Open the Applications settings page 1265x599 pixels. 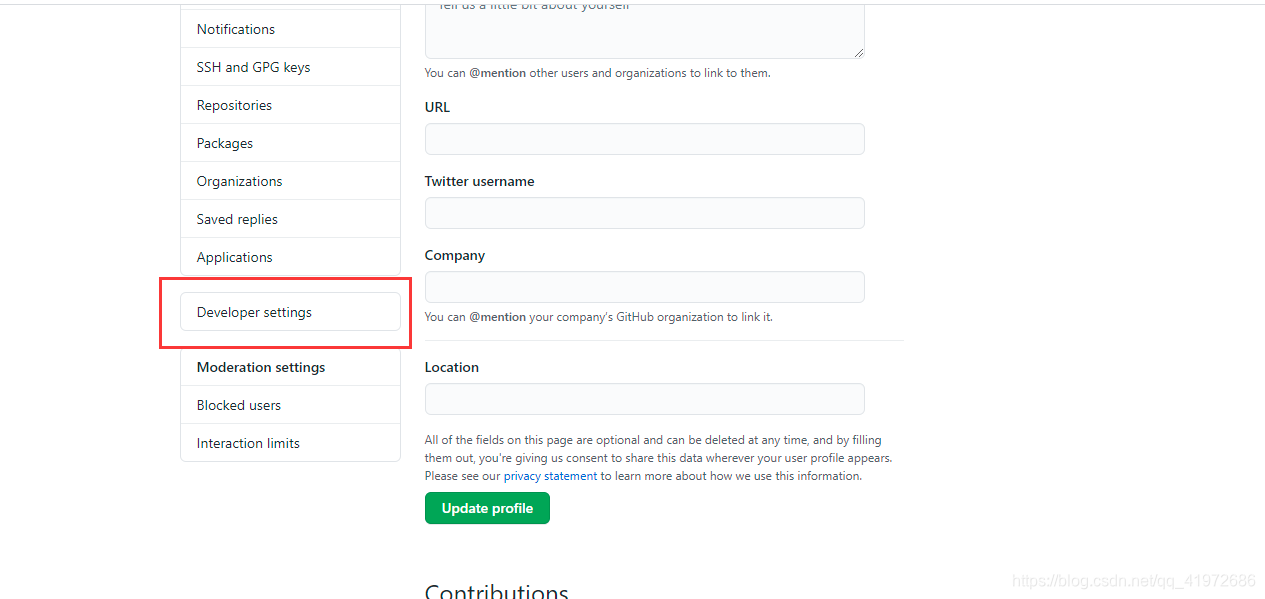coord(234,256)
